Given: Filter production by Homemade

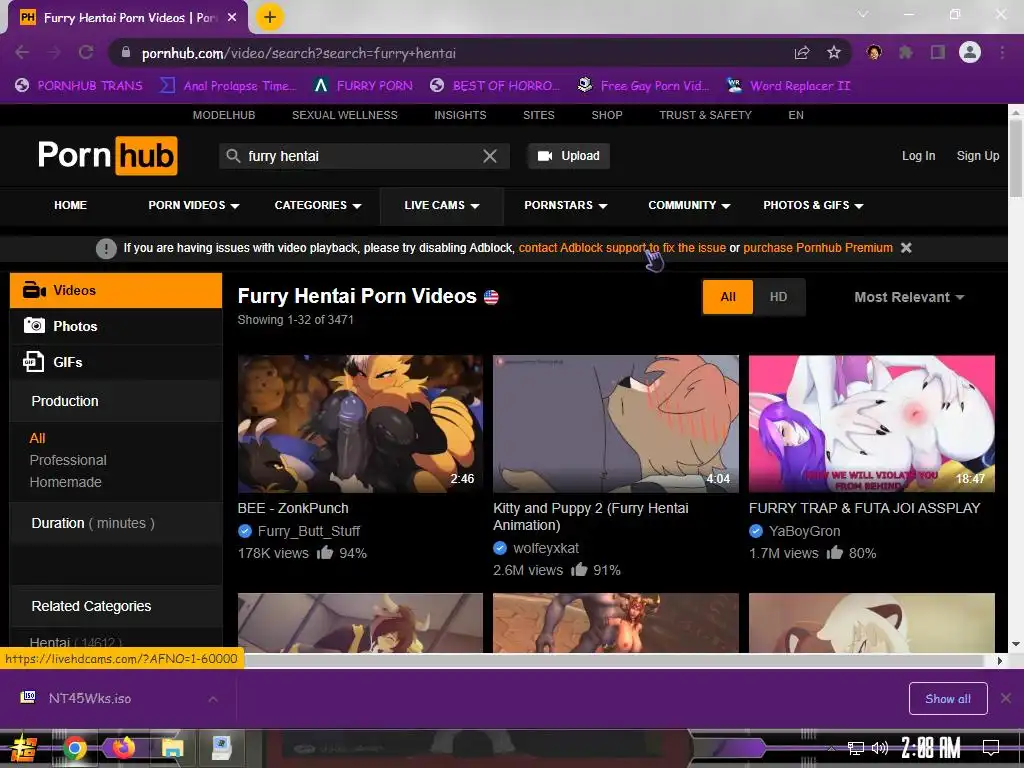Looking at the screenshot, I should point(65,482).
